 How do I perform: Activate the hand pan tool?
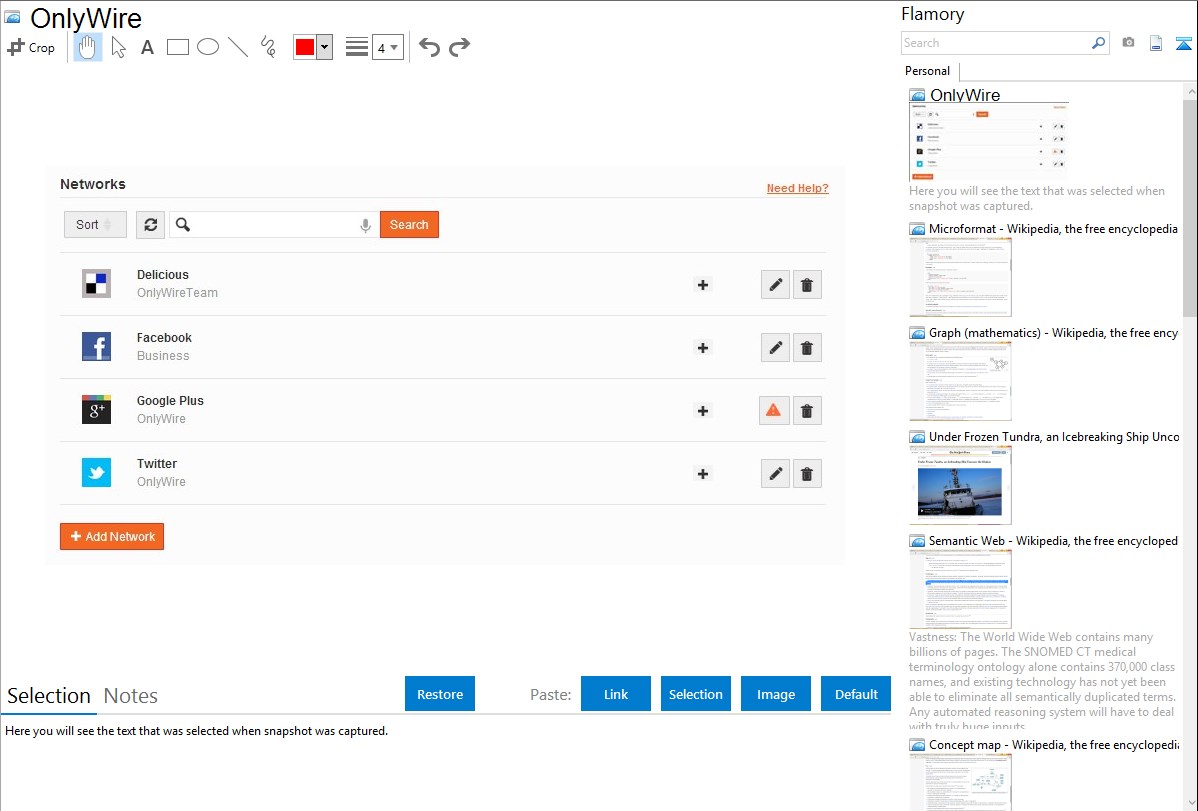[88, 47]
